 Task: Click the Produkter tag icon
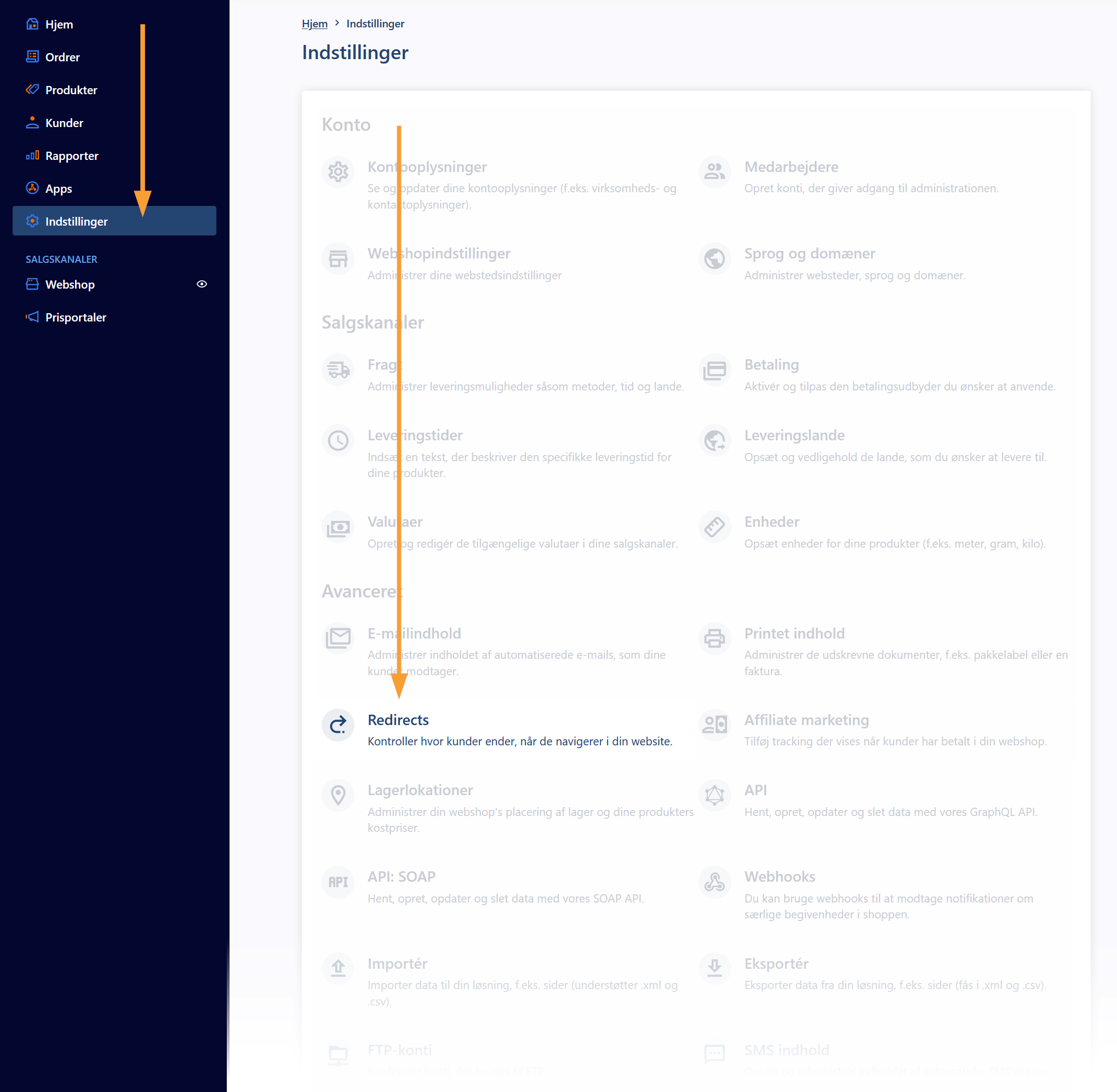pyautogui.click(x=33, y=89)
